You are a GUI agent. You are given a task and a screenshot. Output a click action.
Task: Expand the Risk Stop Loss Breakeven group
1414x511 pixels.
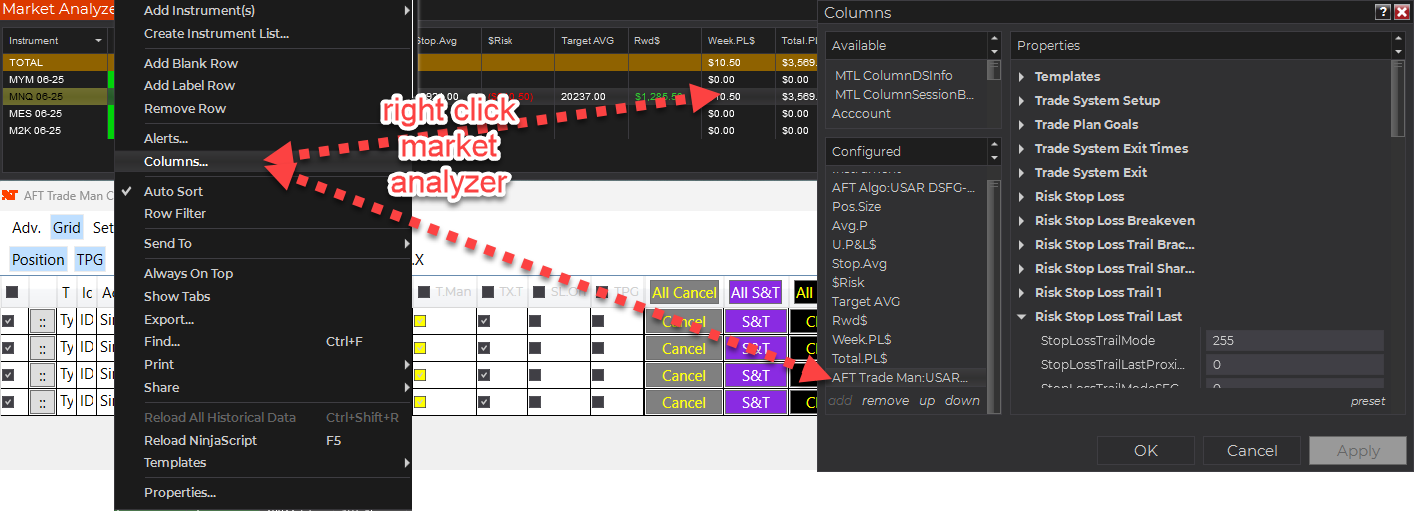[x=1021, y=221]
